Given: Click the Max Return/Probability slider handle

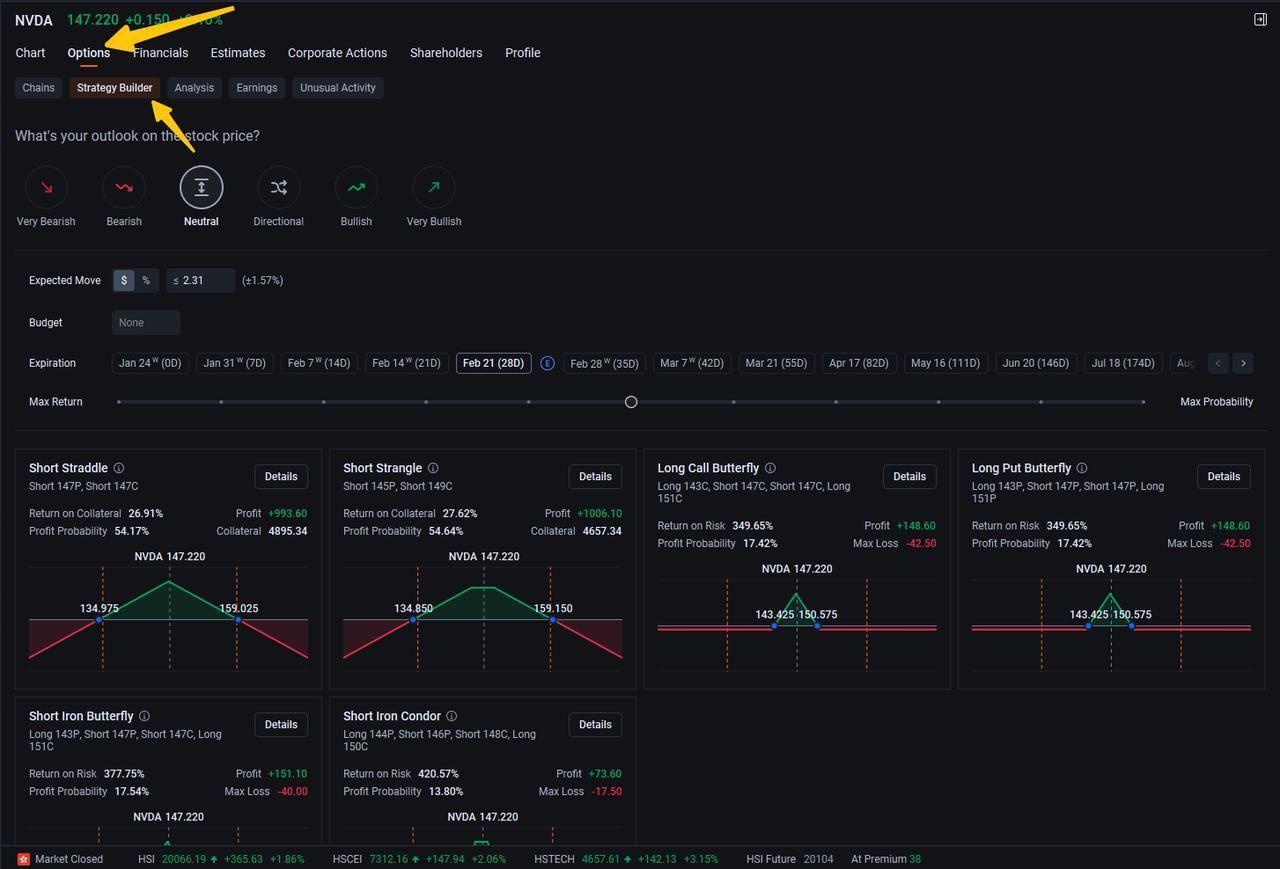Looking at the screenshot, I should point(631,402).
